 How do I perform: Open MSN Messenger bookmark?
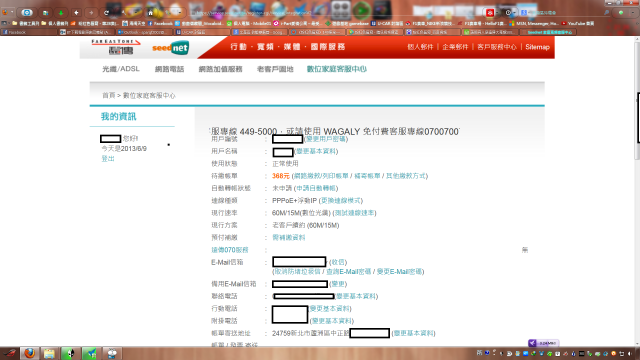(534, 24)
